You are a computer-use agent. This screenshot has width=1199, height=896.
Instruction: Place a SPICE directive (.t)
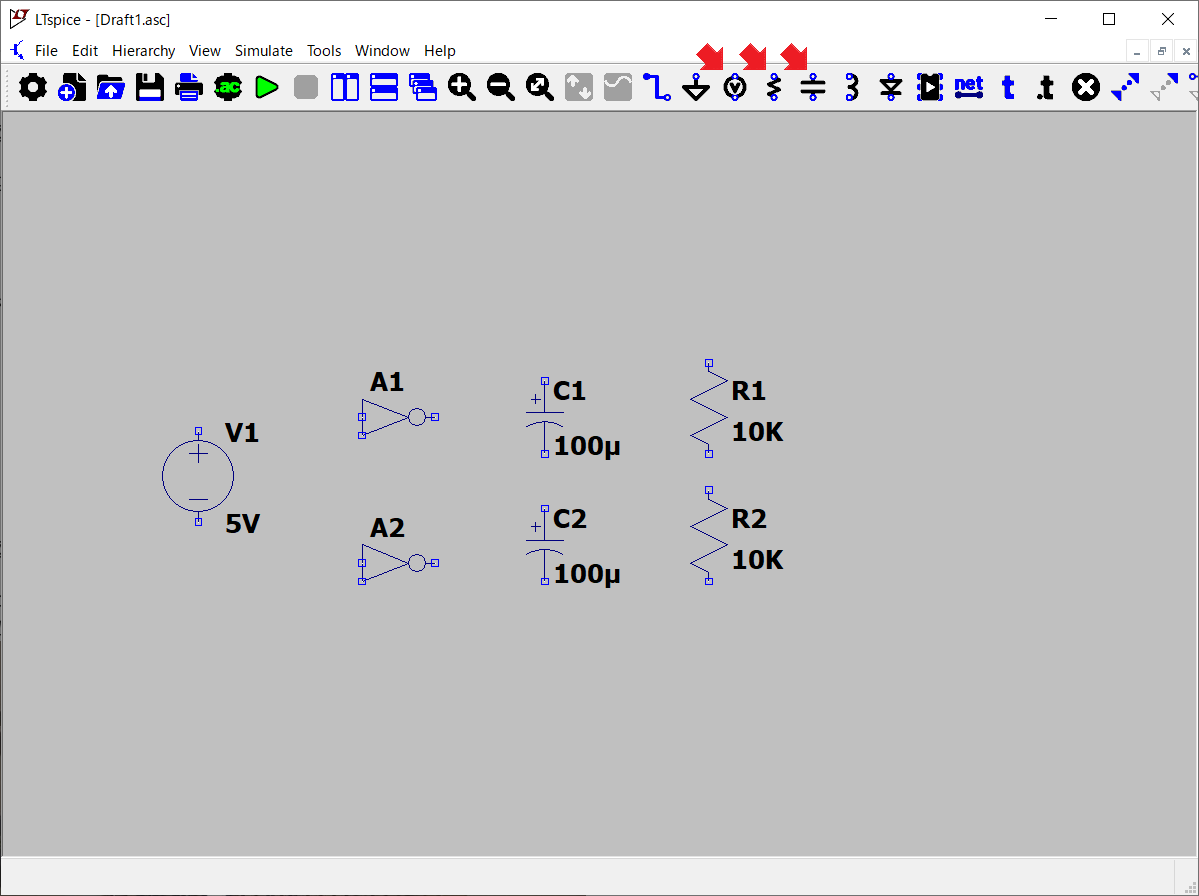click(x=1045, y=88)
